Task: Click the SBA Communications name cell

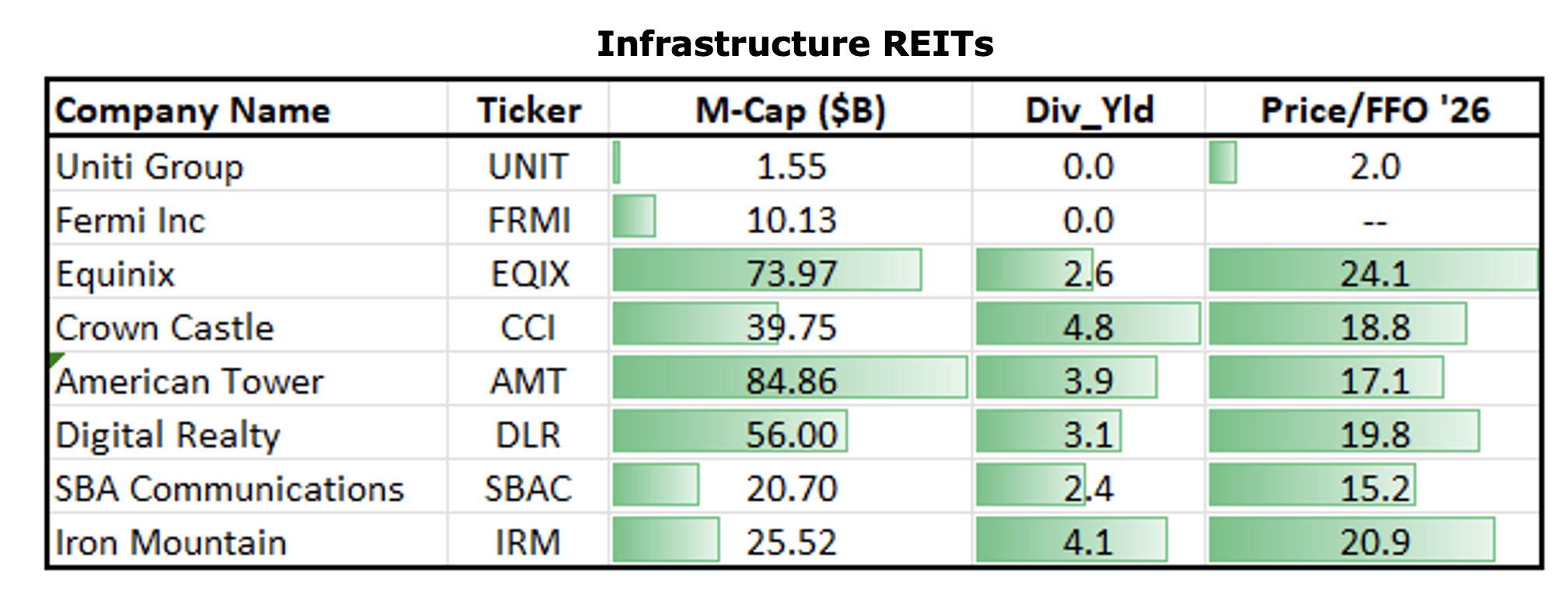Action: 229,489
